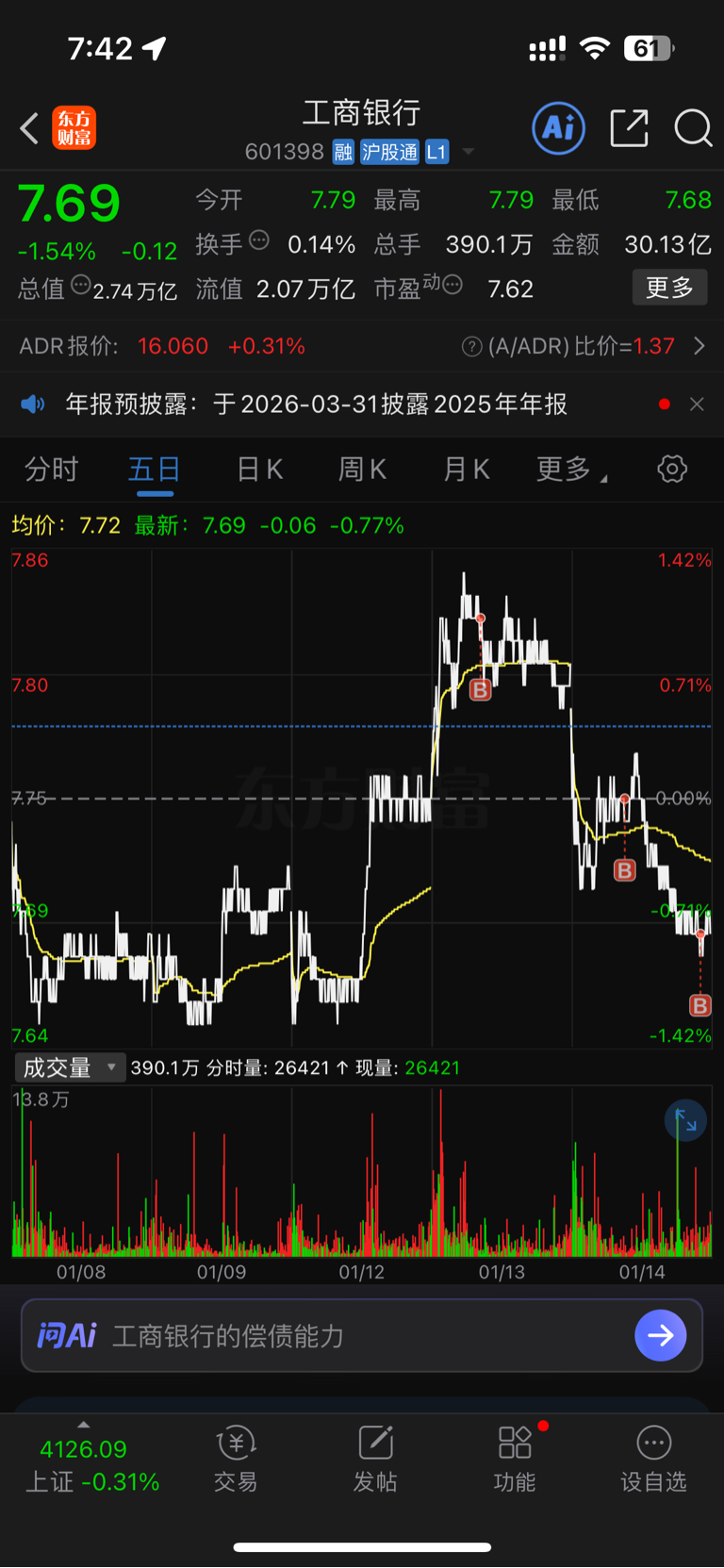Open the 上证 4126.09 index quote

click(x=92, y=1465)
